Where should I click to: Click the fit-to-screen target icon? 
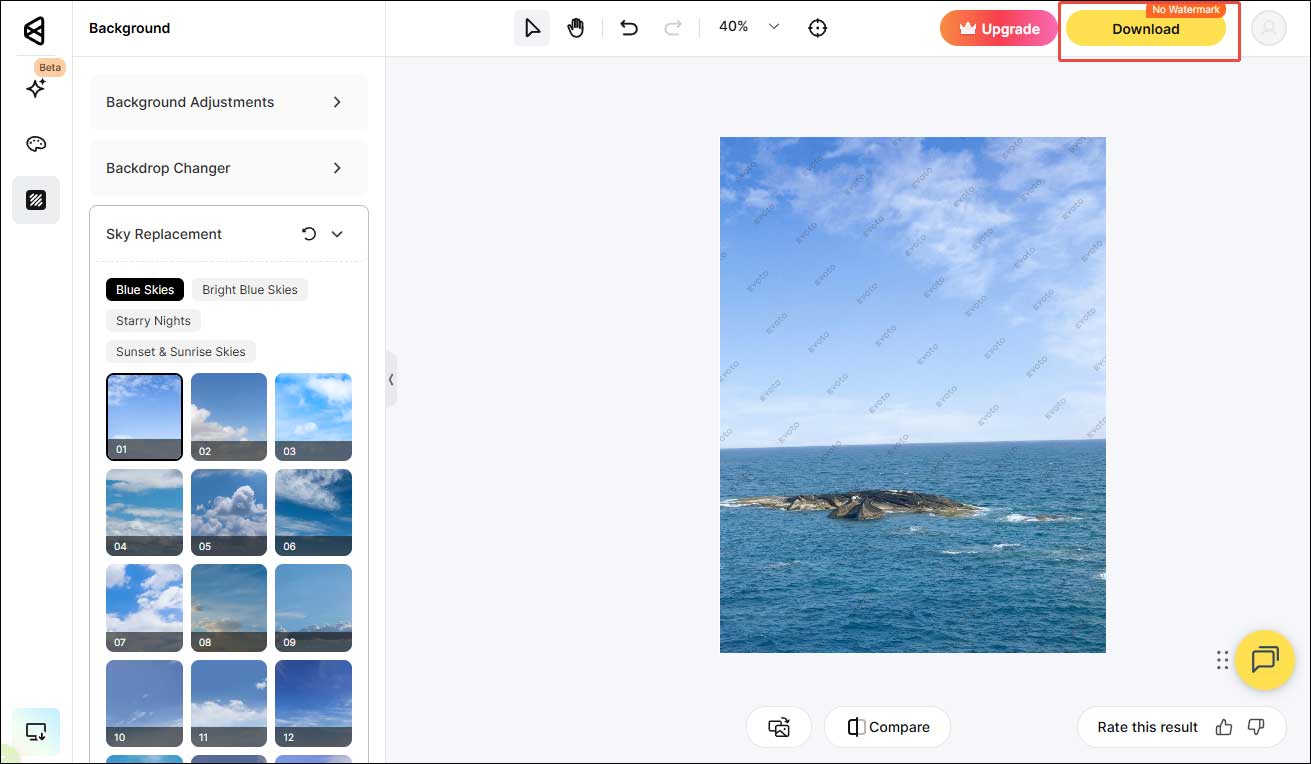tap(818, 28)
